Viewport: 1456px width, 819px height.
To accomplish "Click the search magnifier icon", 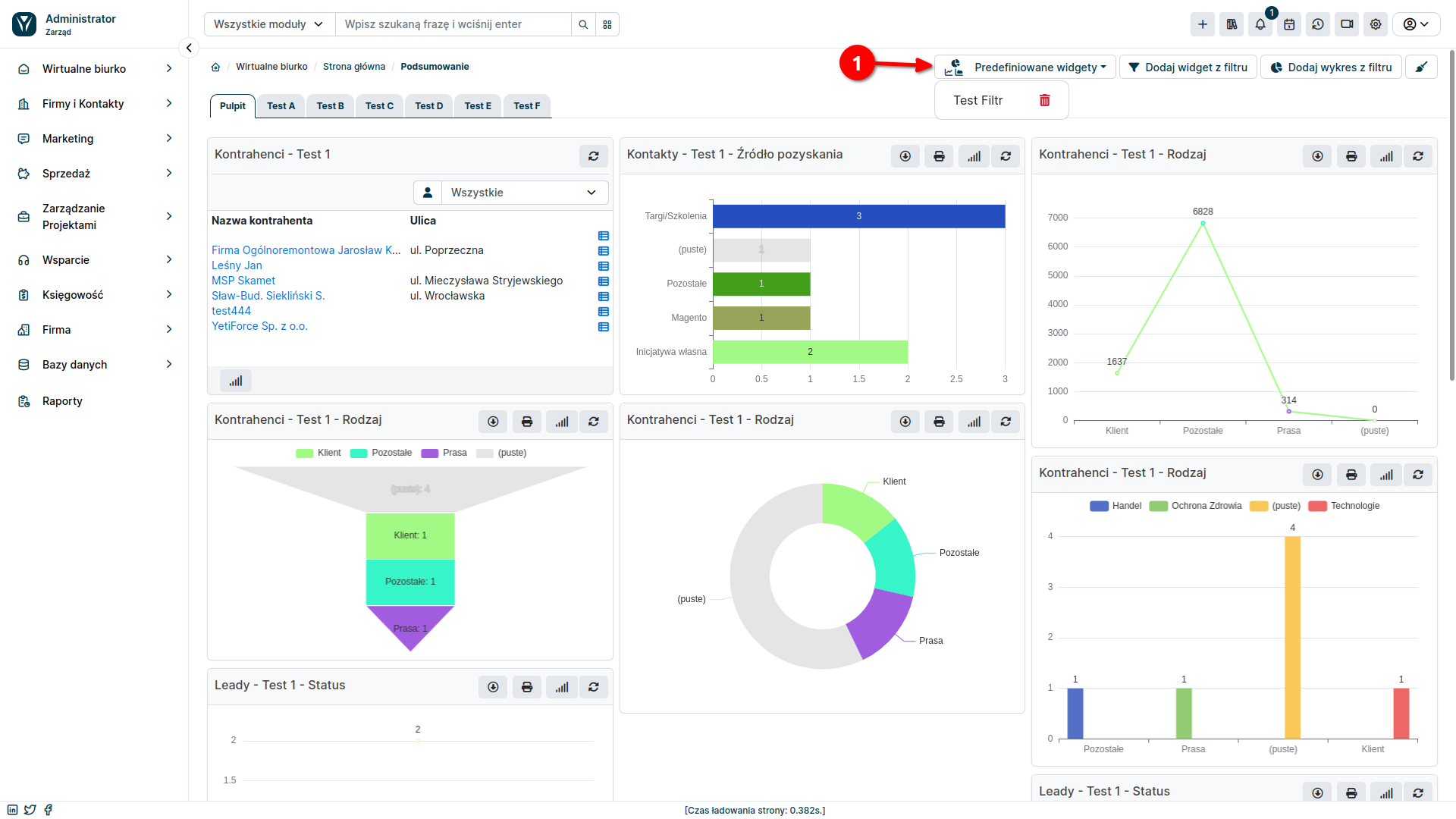I will pyautogui.click(x=583, y=24).
